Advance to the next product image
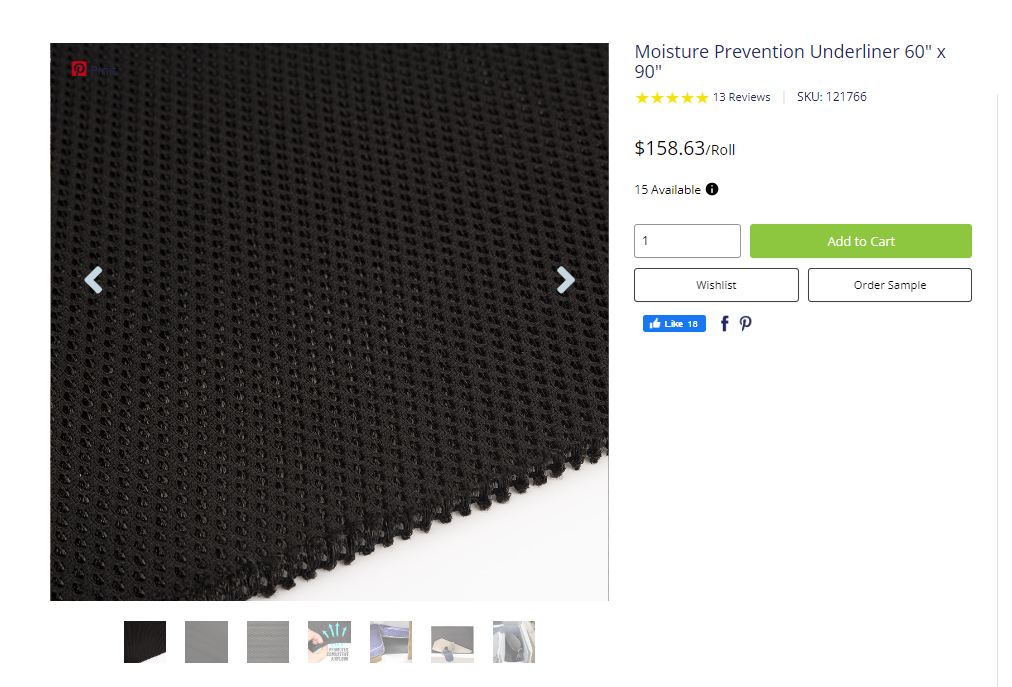The width and height of the screenshot is (1012, 687). [x=566, y=280]
